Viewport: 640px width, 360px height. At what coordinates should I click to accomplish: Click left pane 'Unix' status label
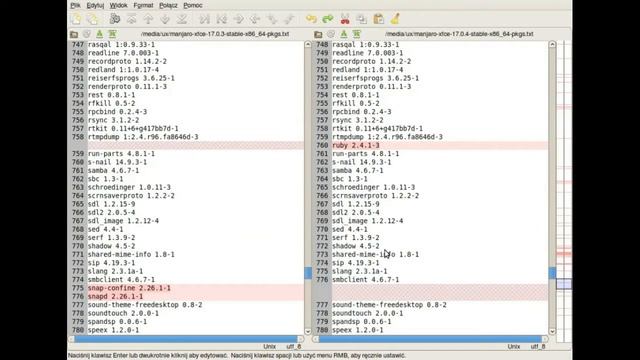(269, 347)
